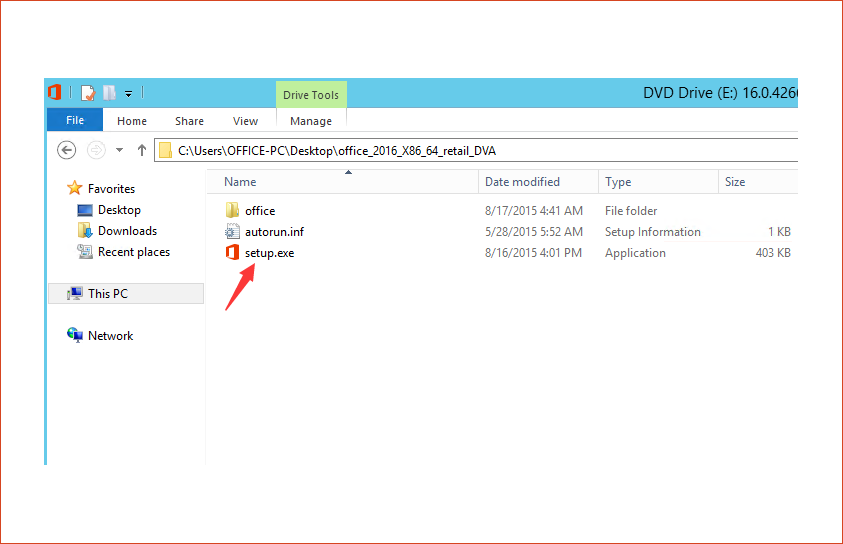This screenshot has width=843, height=544.
Task: Open the recent locations dropdown arrow
Action: tap(119, 150)
